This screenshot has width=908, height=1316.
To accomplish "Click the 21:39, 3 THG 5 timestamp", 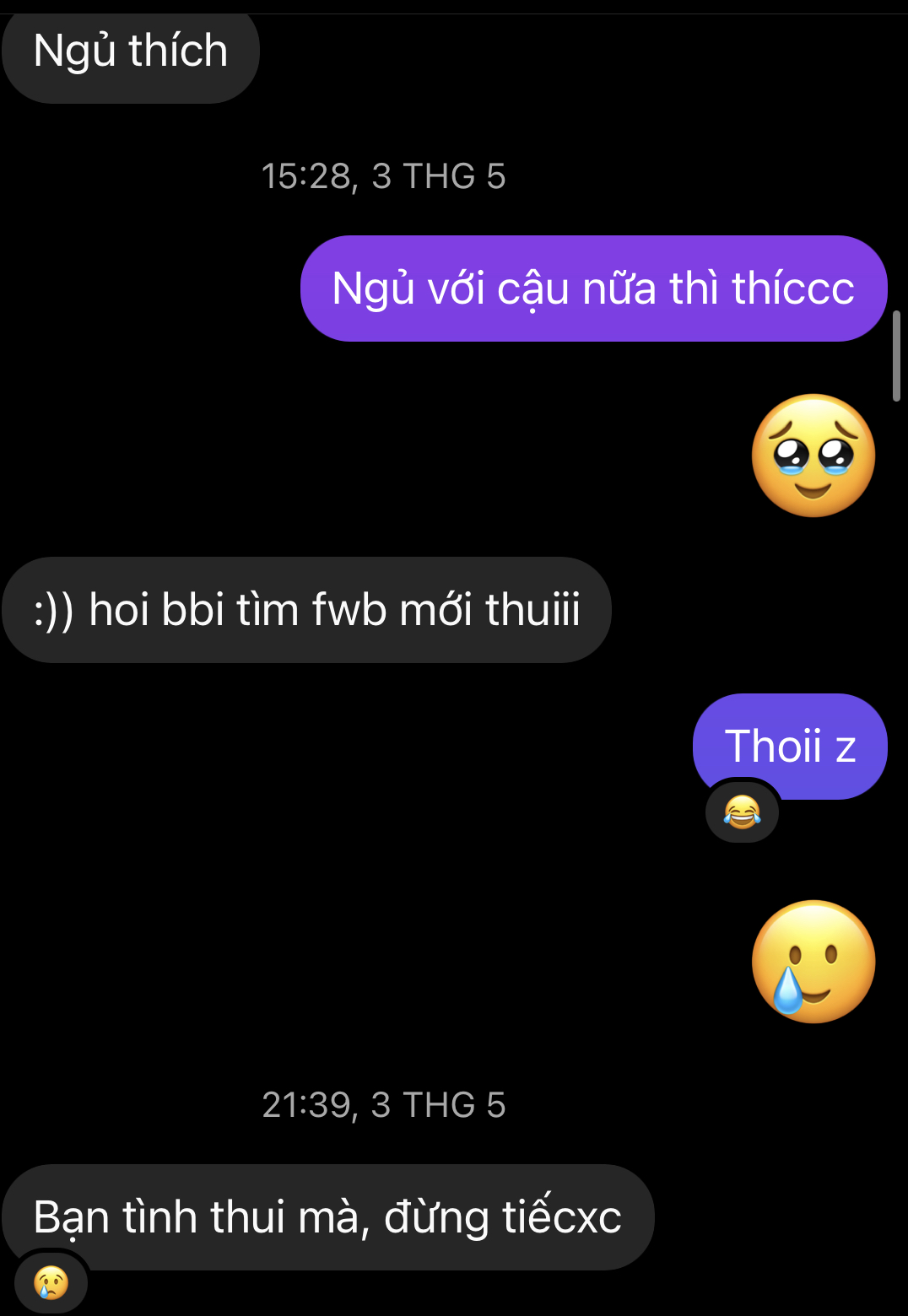I will [383, 1105].
